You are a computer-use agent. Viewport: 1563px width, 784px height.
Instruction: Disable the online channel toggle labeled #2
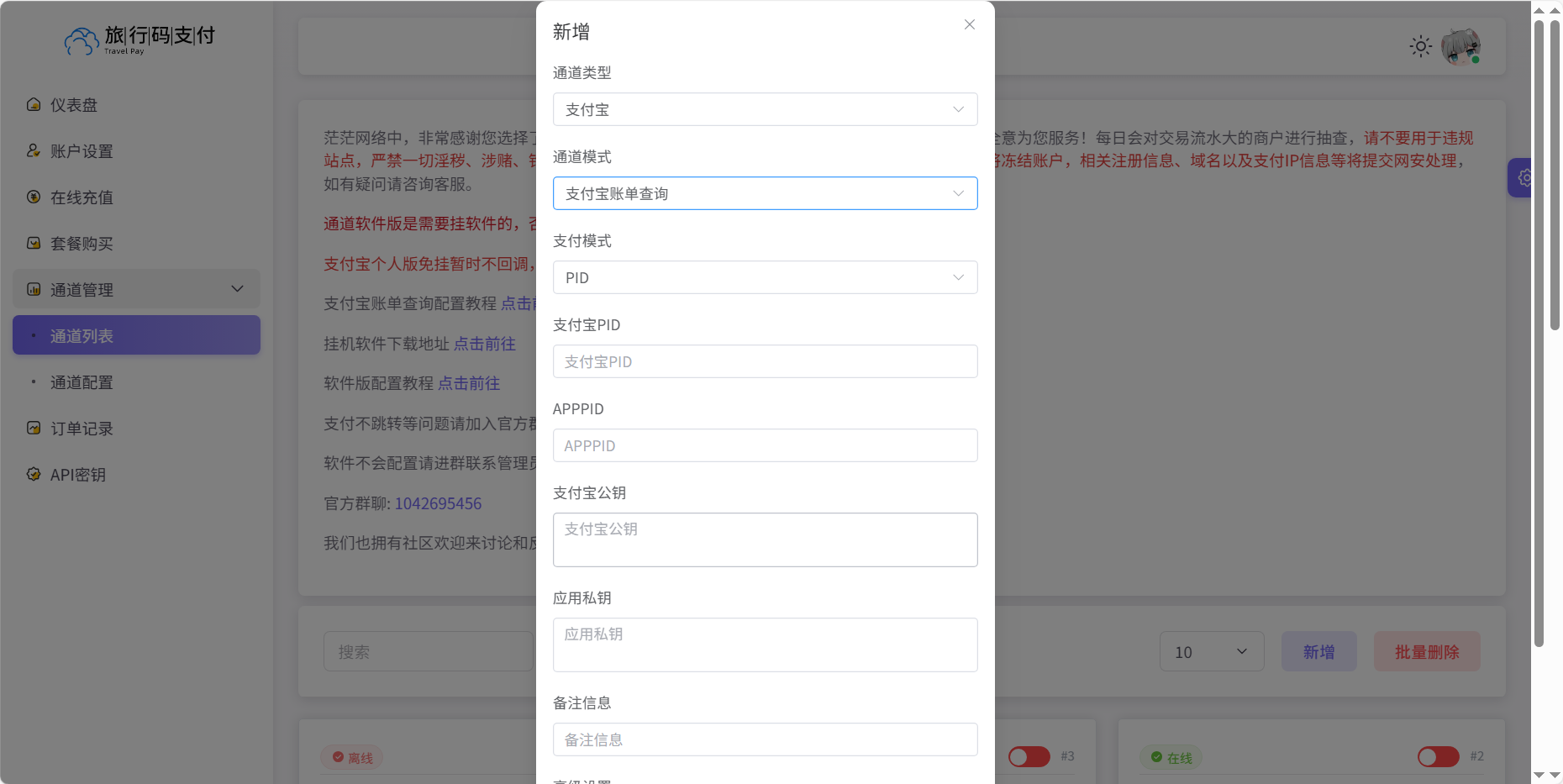pyautogui.click(x=1437, y=756)
